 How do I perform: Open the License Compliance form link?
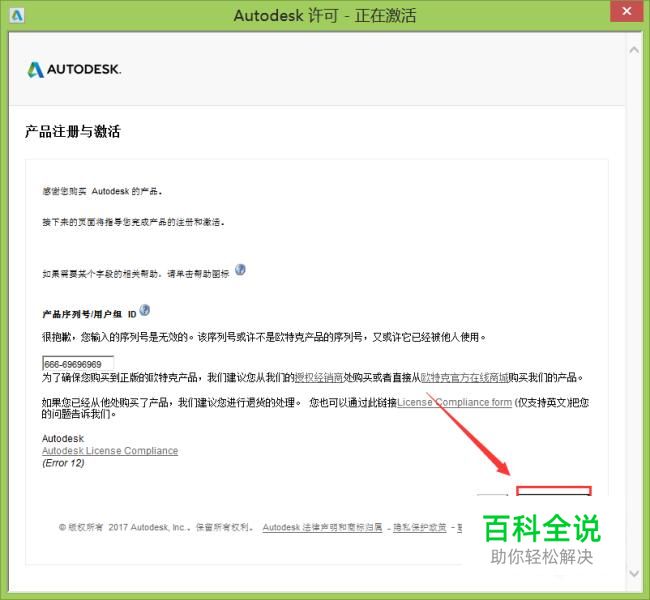click(454, 402)
